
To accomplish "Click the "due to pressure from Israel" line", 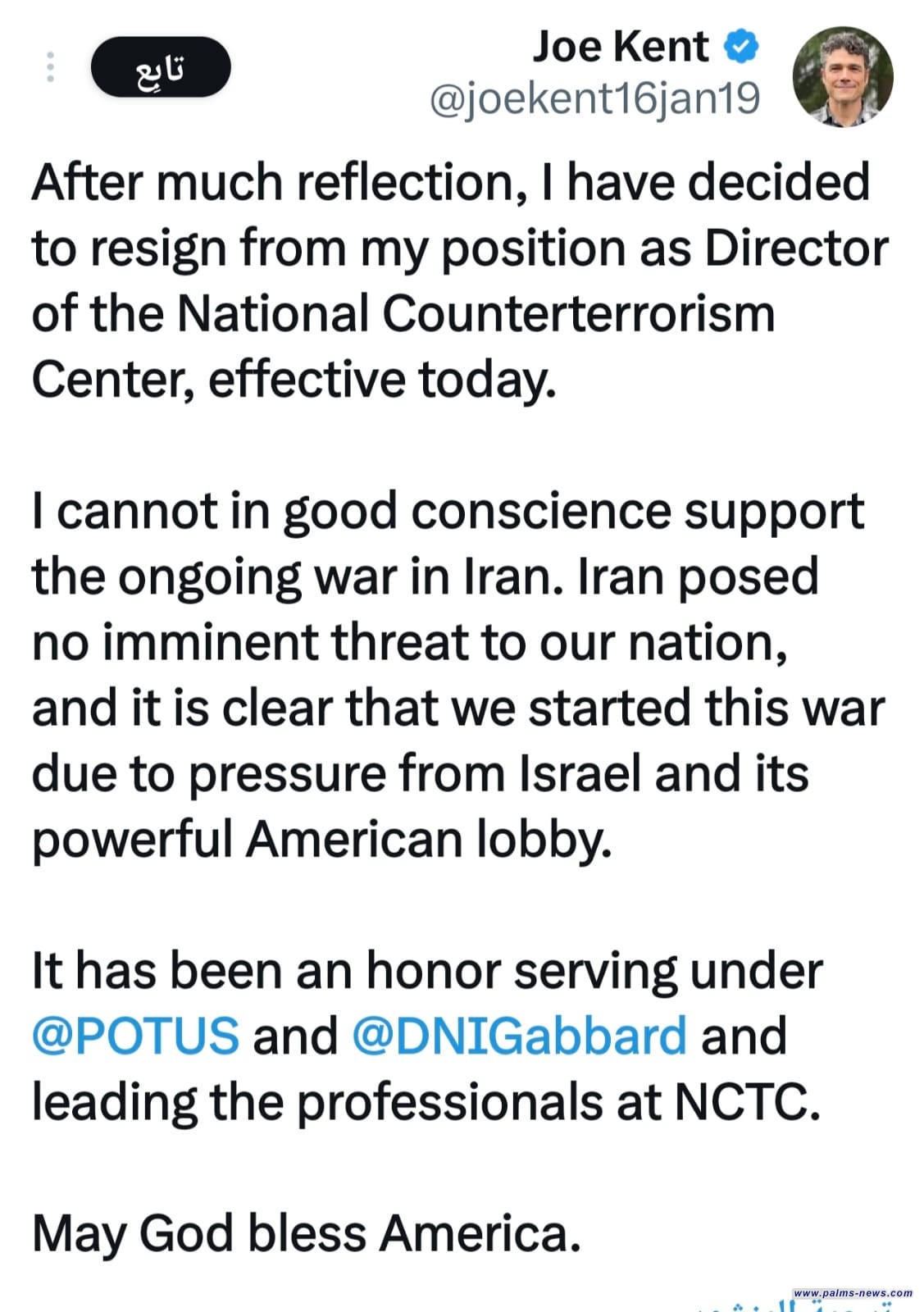I will click(421, 774).
